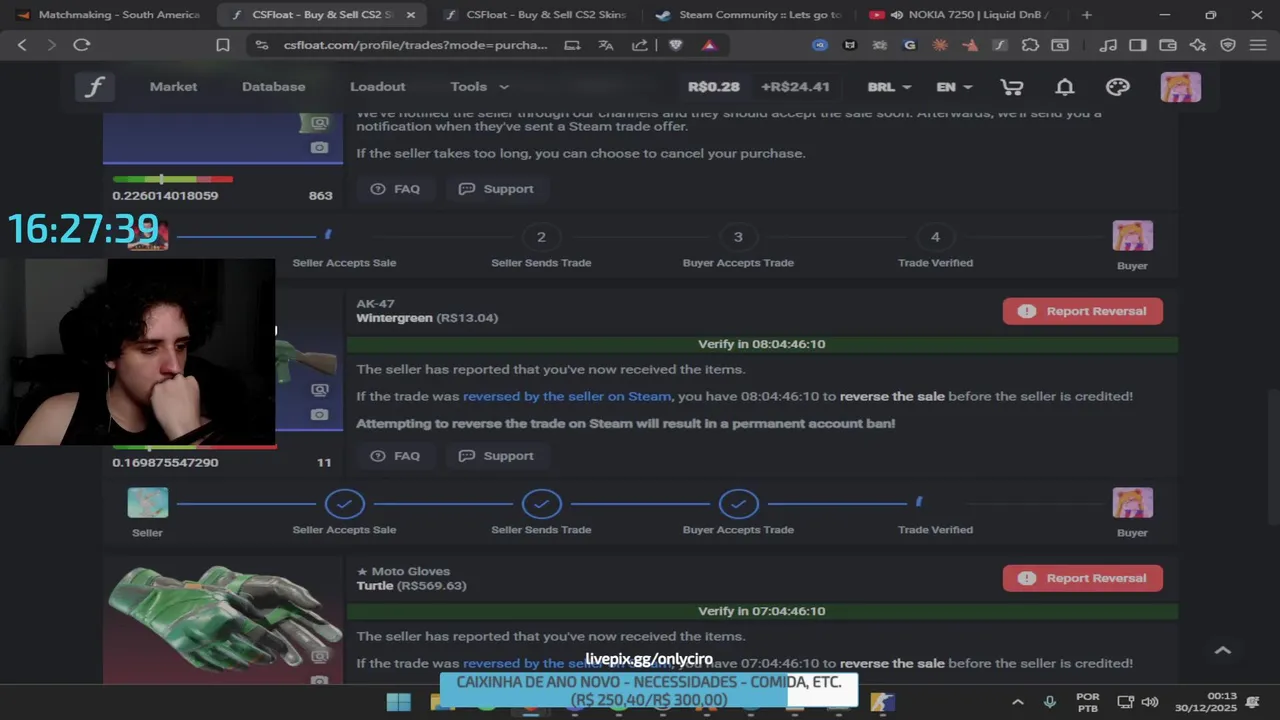This screenshot has height=720, width=1280.
Task: Open Support in the top pending trade
Action: (496, 189)
